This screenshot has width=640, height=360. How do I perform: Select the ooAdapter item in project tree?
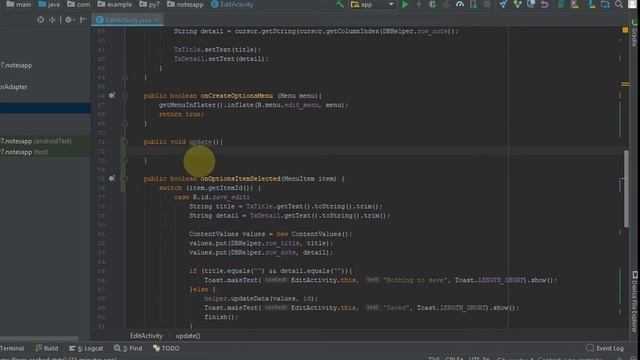click(x=14, y=87)
